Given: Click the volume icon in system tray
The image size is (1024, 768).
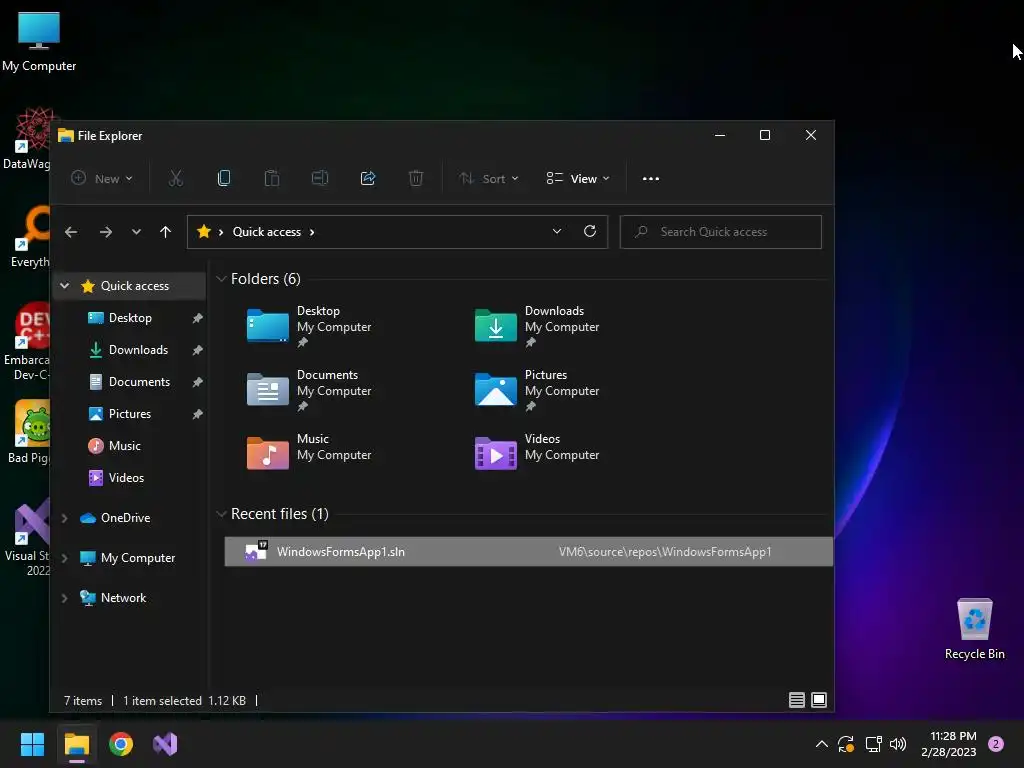Looking at the screenshot, I should tap(899, 744).
